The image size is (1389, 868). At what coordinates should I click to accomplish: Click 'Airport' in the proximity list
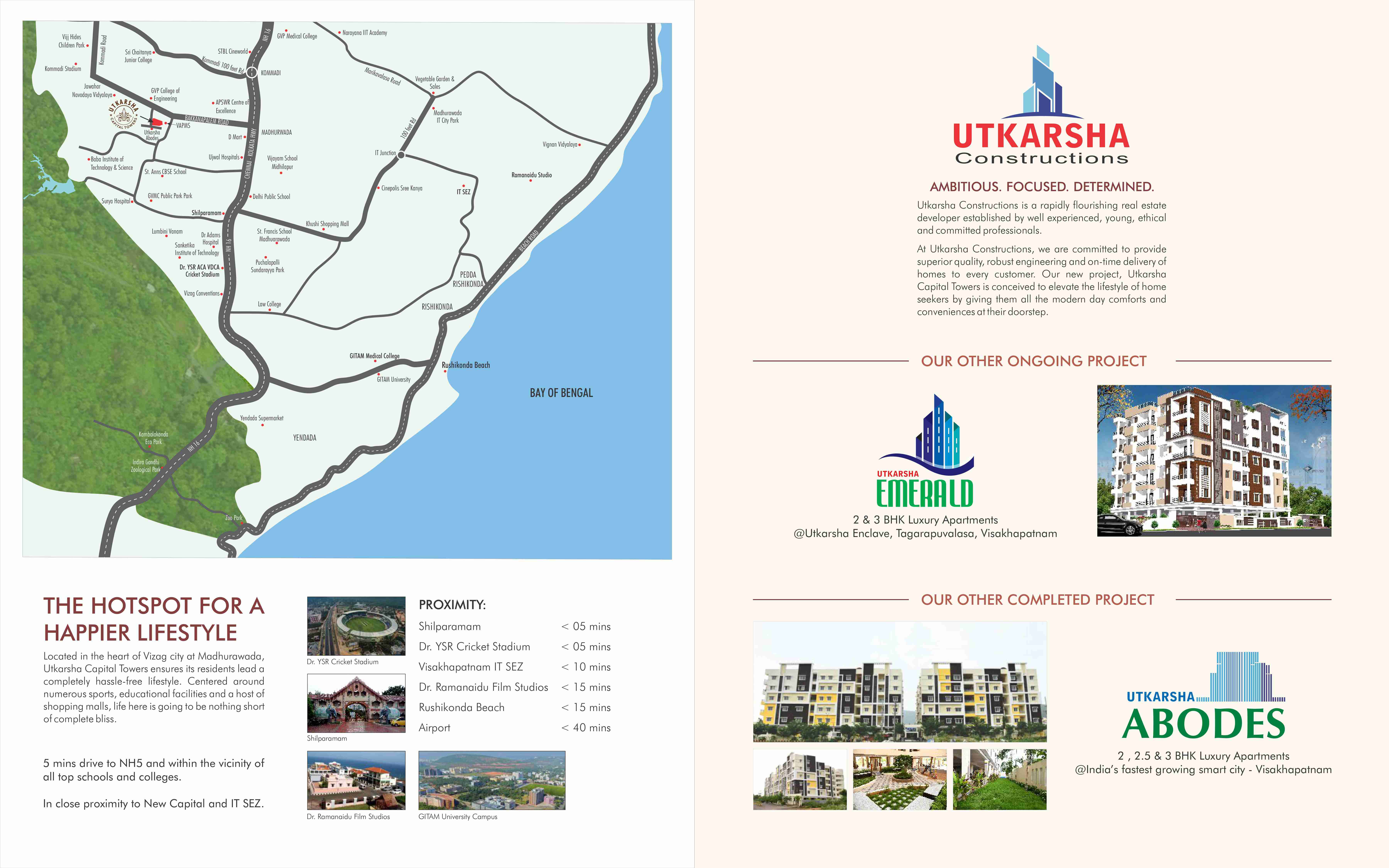point(434,728)
